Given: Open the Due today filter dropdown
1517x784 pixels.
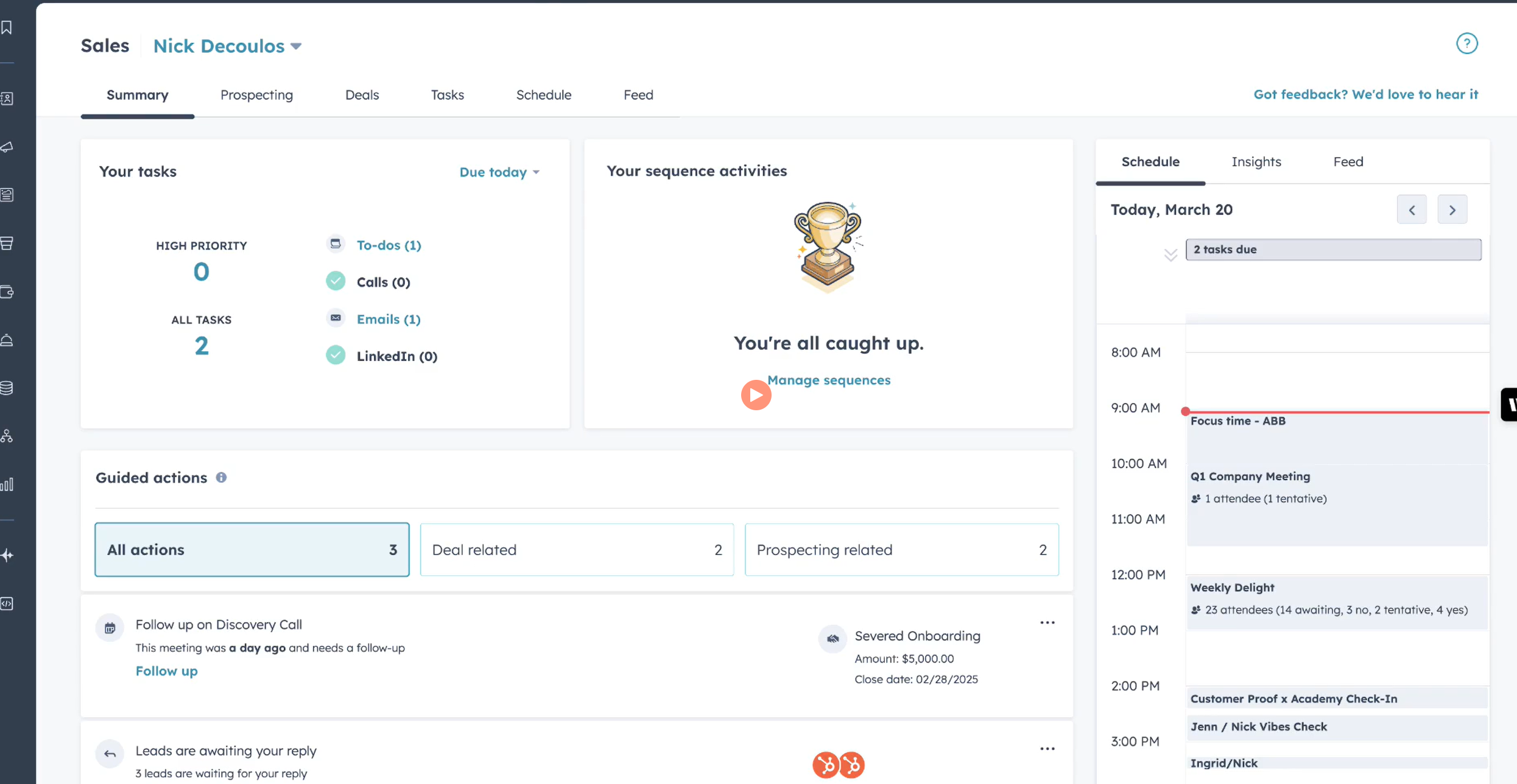Looking at the screenshot, I should 499,172.
